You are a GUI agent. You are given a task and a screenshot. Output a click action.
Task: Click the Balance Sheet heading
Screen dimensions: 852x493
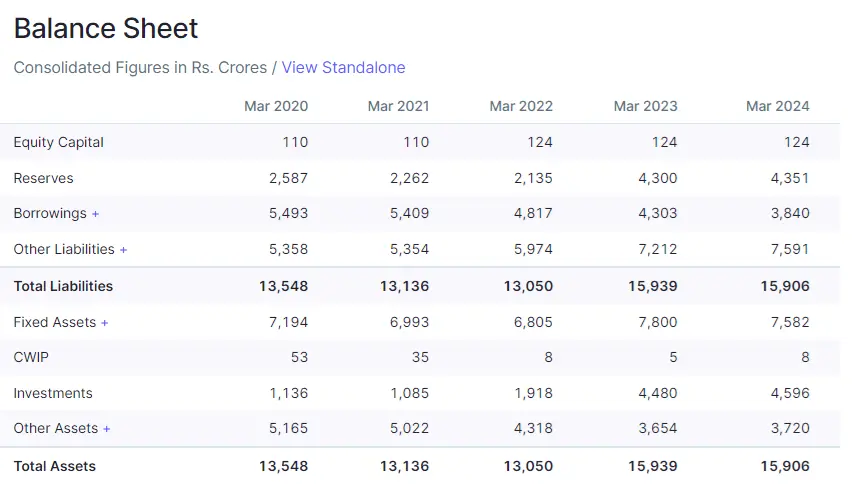pos(106,29)
